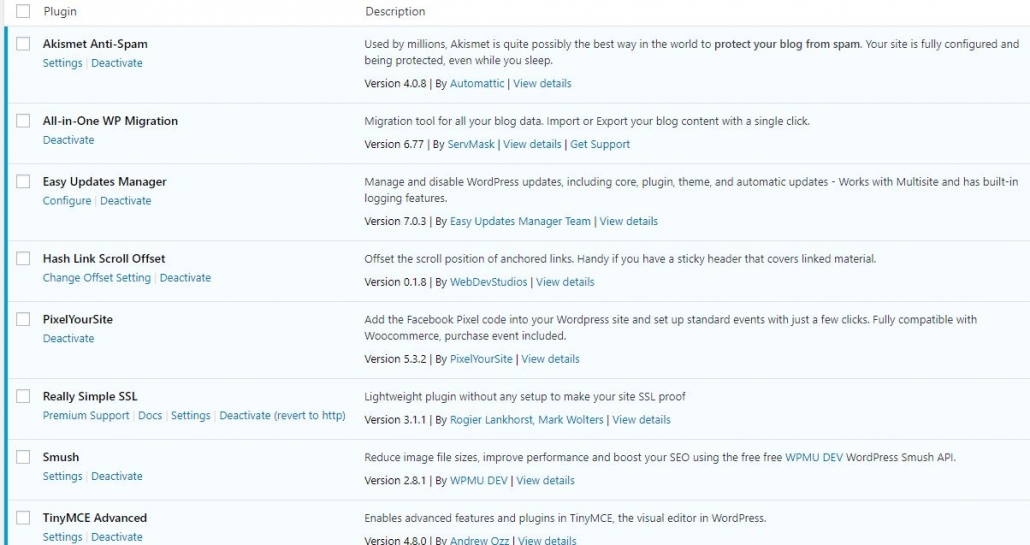This screenshot has width=1030, height=545.
Task: View details for Akismet Anti-Spam
Action: 542,83
